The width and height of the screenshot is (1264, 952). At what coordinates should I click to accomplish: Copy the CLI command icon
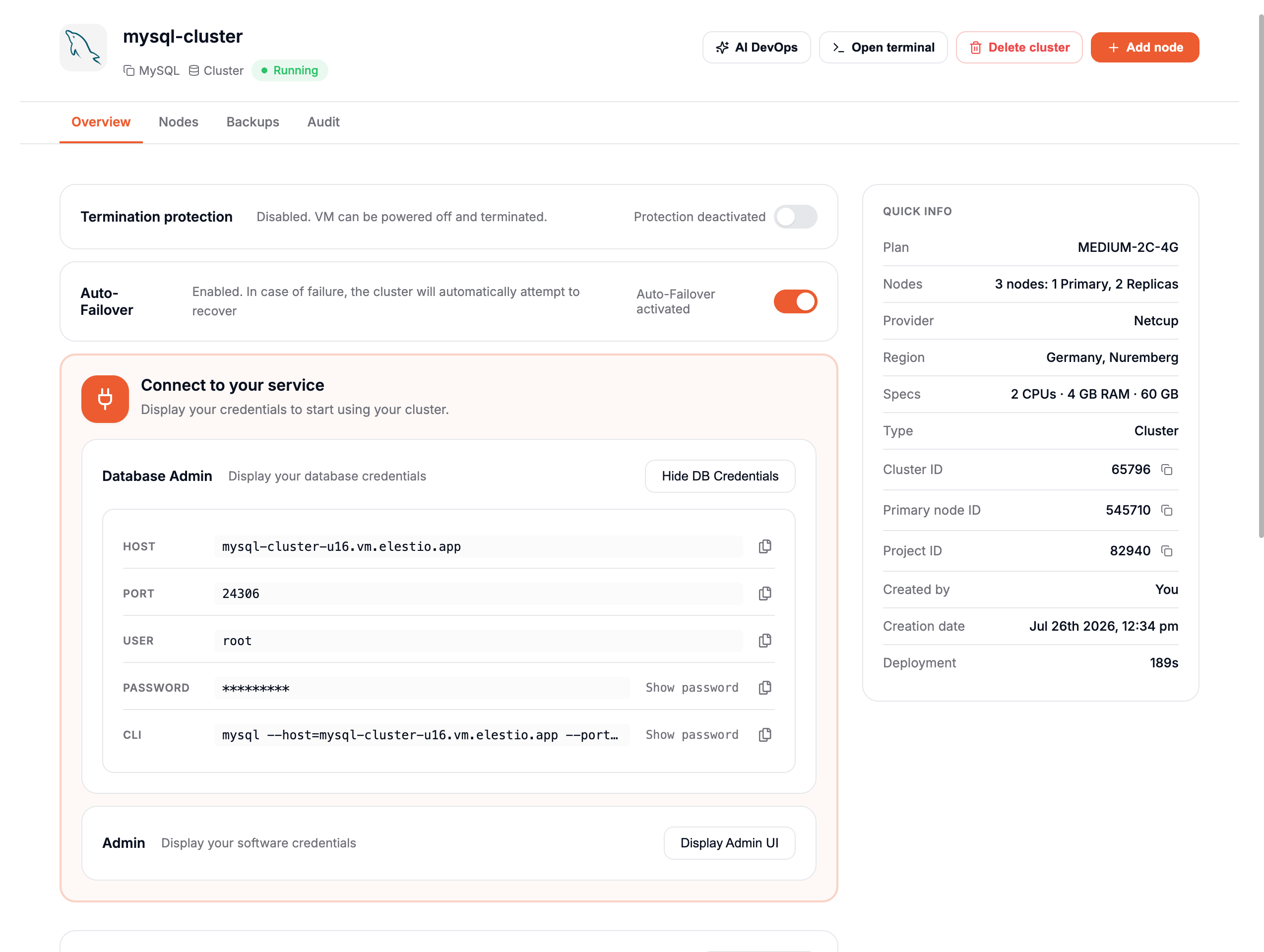(x=764, y=735)
